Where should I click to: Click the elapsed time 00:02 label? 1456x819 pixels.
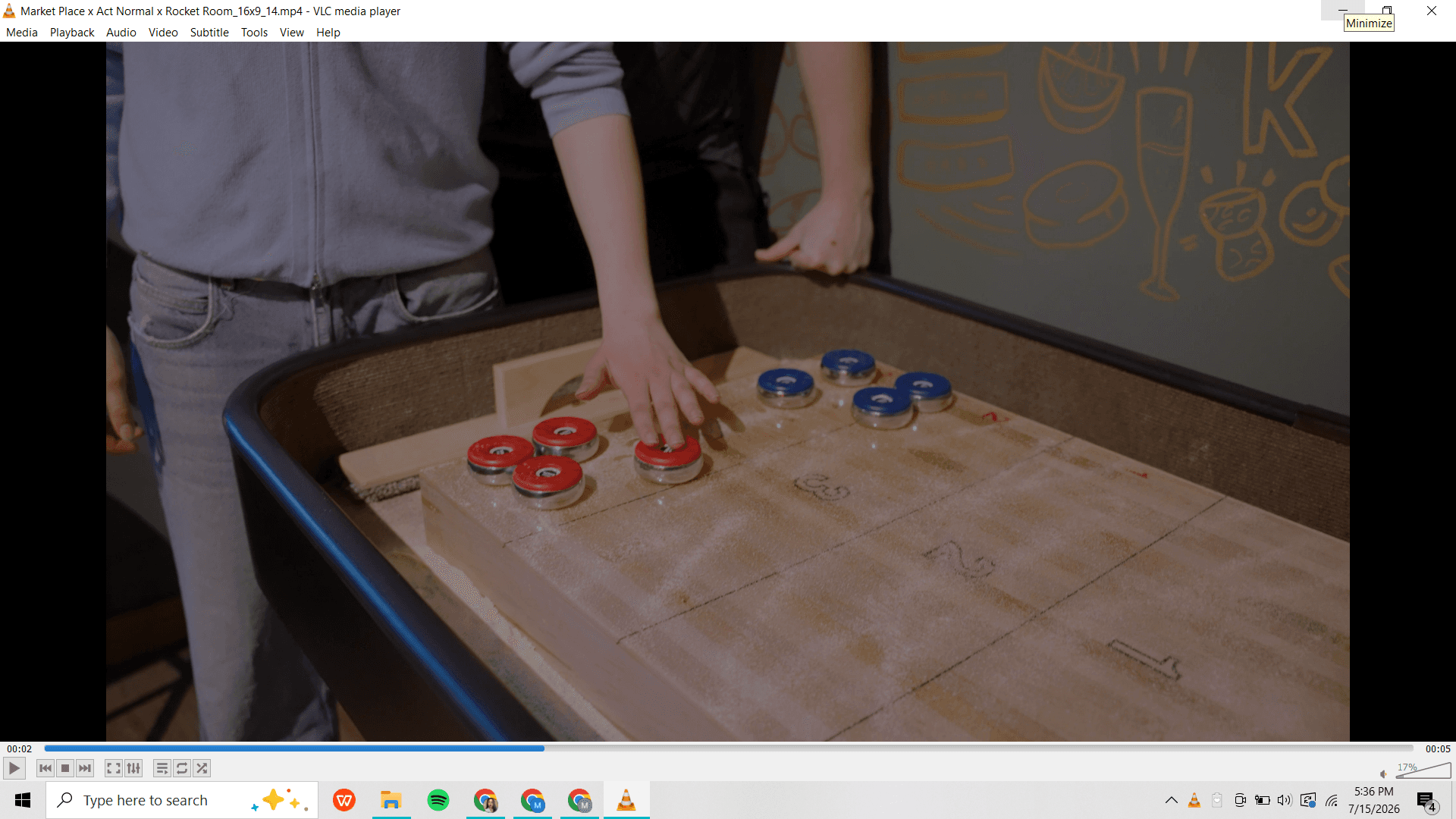pos(20,748)
